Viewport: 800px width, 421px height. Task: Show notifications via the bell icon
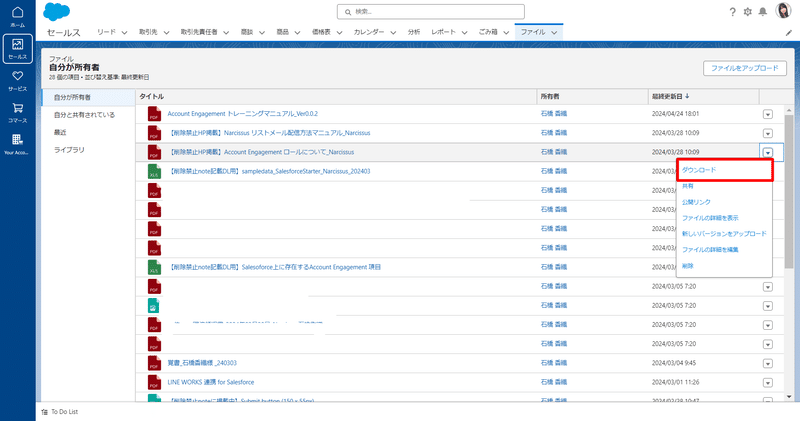click(763, 12)
